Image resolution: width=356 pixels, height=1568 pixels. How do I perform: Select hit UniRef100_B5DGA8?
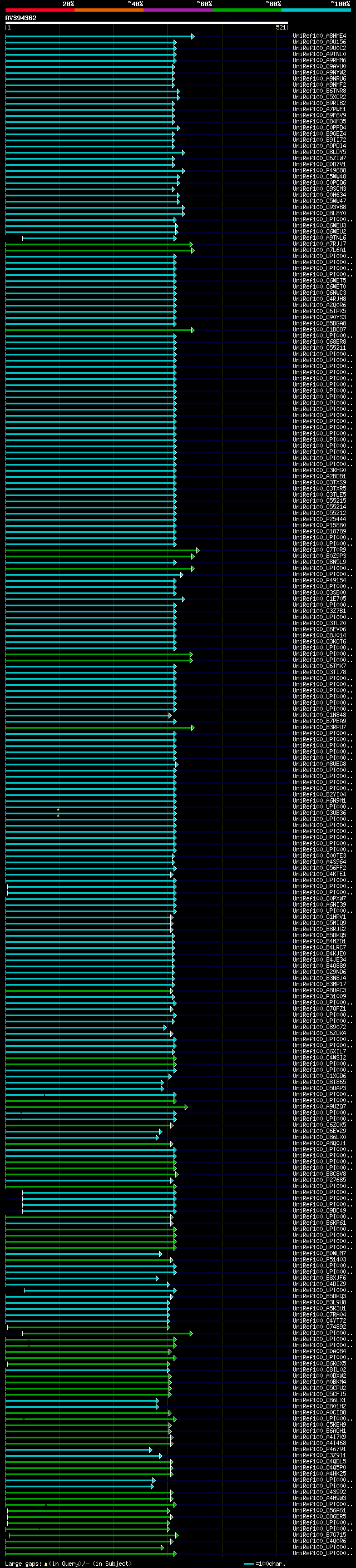pos(319,323)
